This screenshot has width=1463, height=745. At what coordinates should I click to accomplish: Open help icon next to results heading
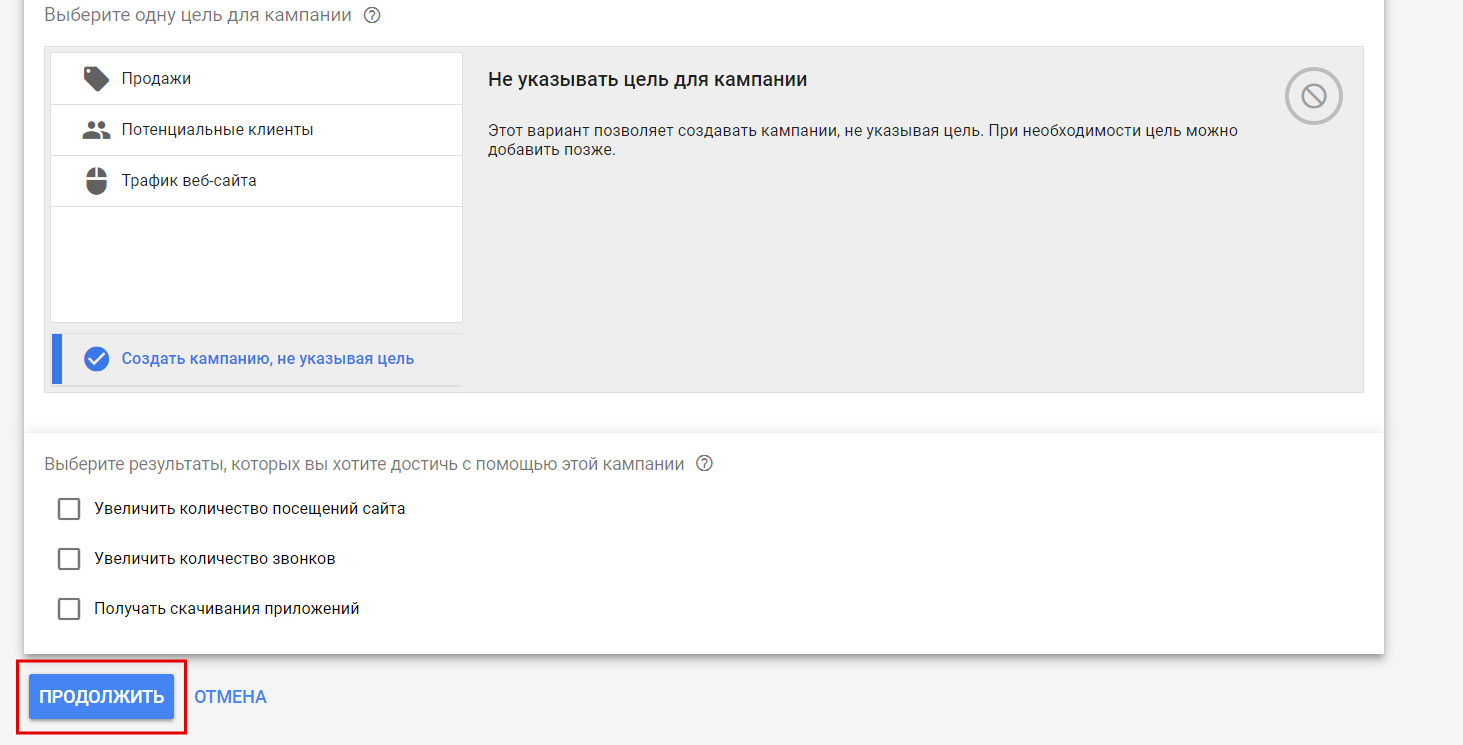click(x=704, y=464)
